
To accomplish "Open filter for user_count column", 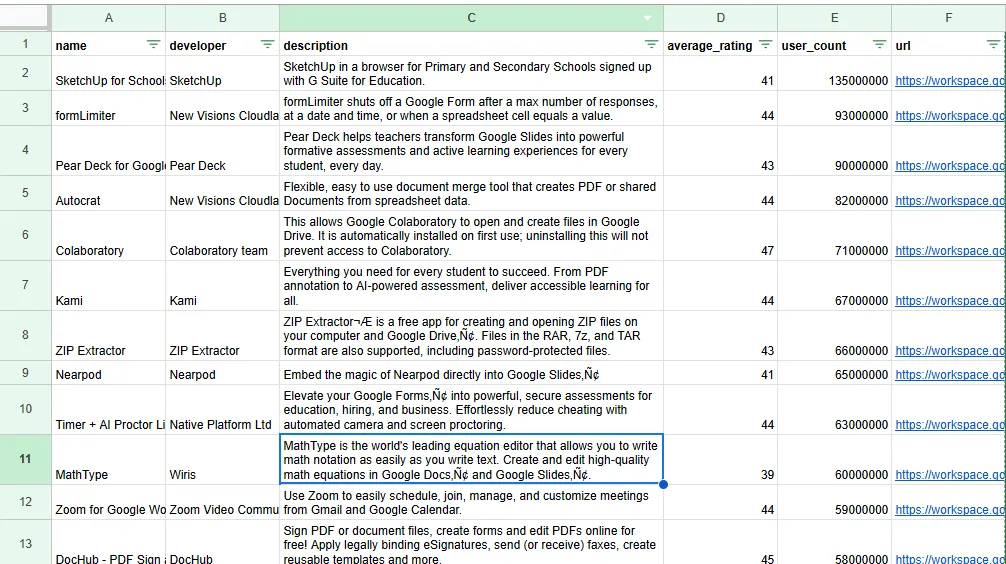I will [879, 44].
